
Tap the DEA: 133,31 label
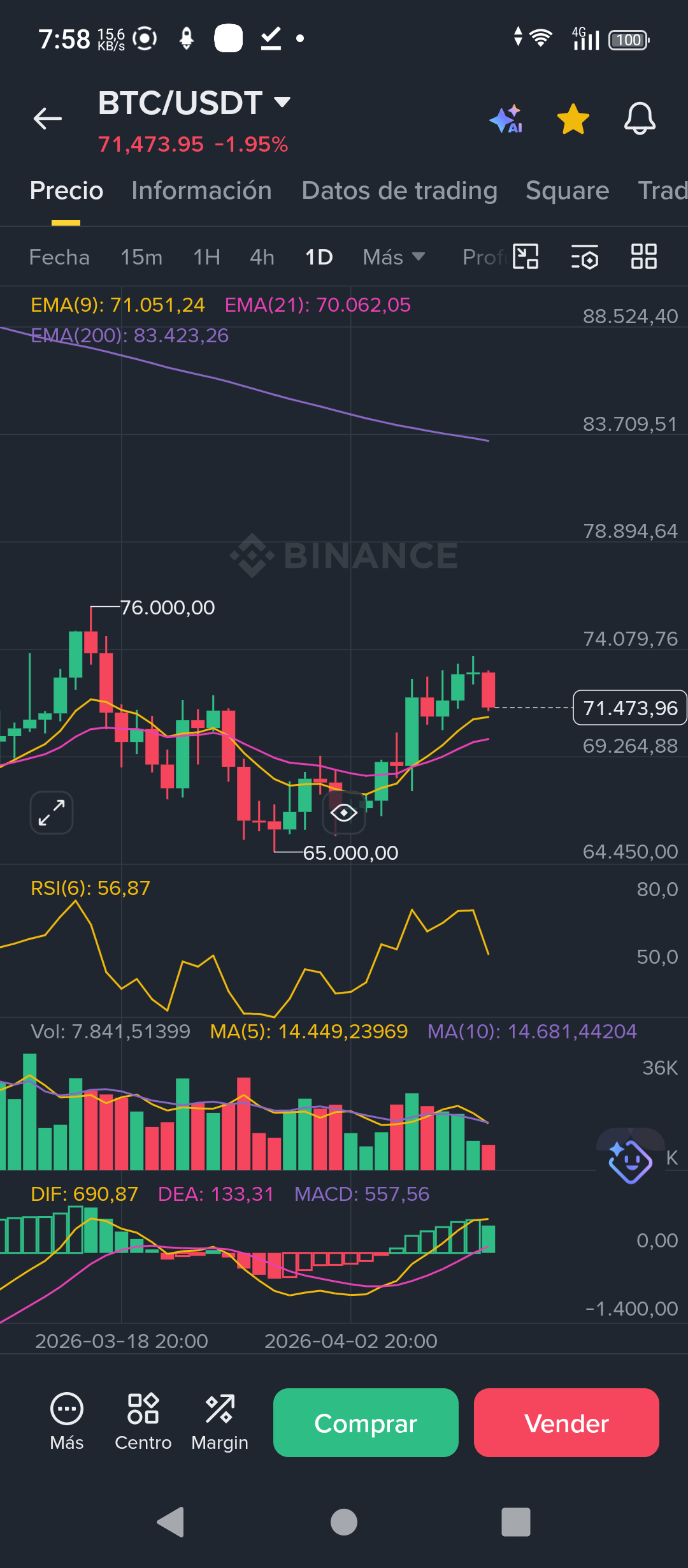click(x=216, y=1194)
